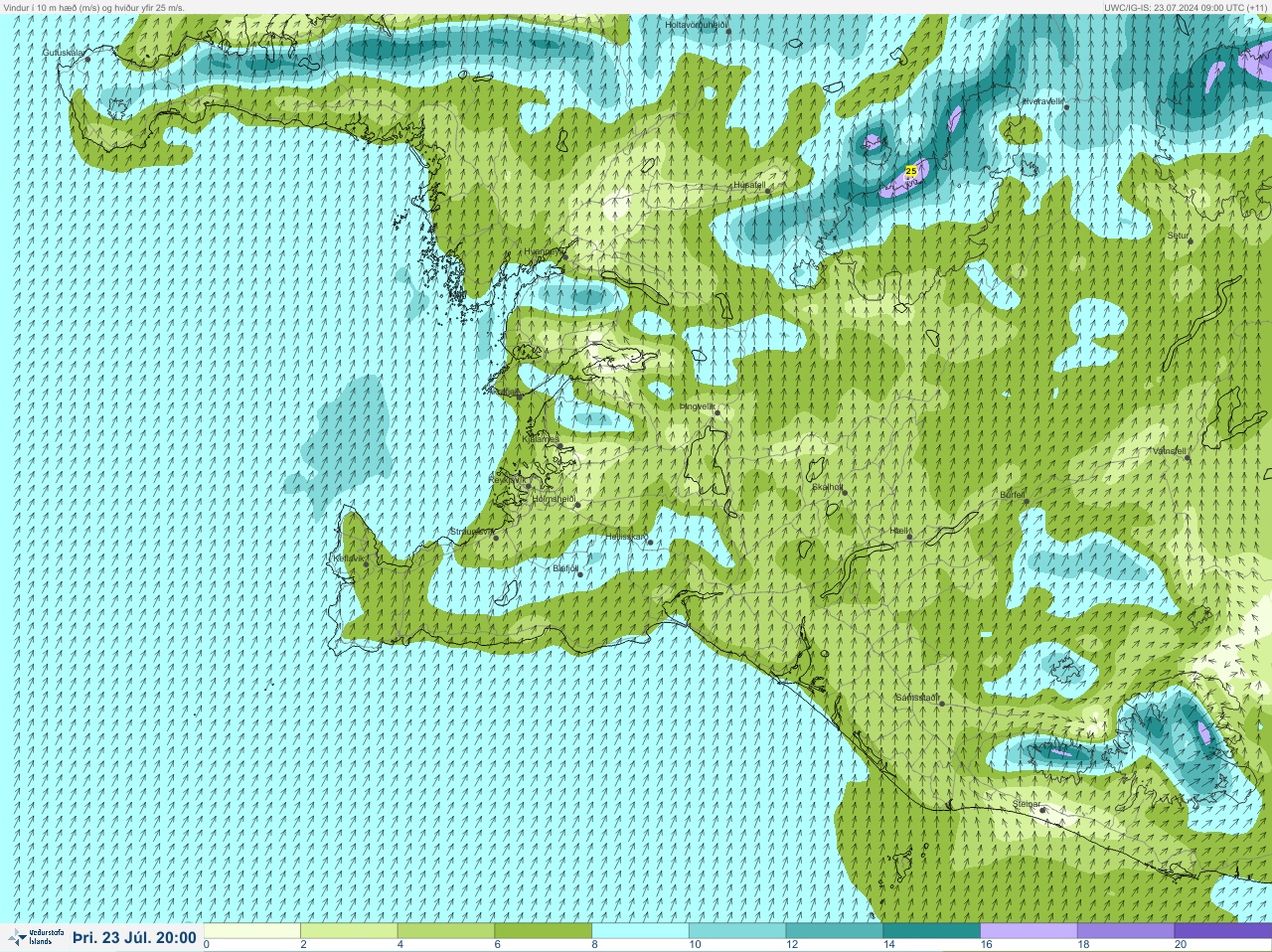Click the Hvanneyri station label
Screen dimensions: 1272x952
tap(543, 251)
